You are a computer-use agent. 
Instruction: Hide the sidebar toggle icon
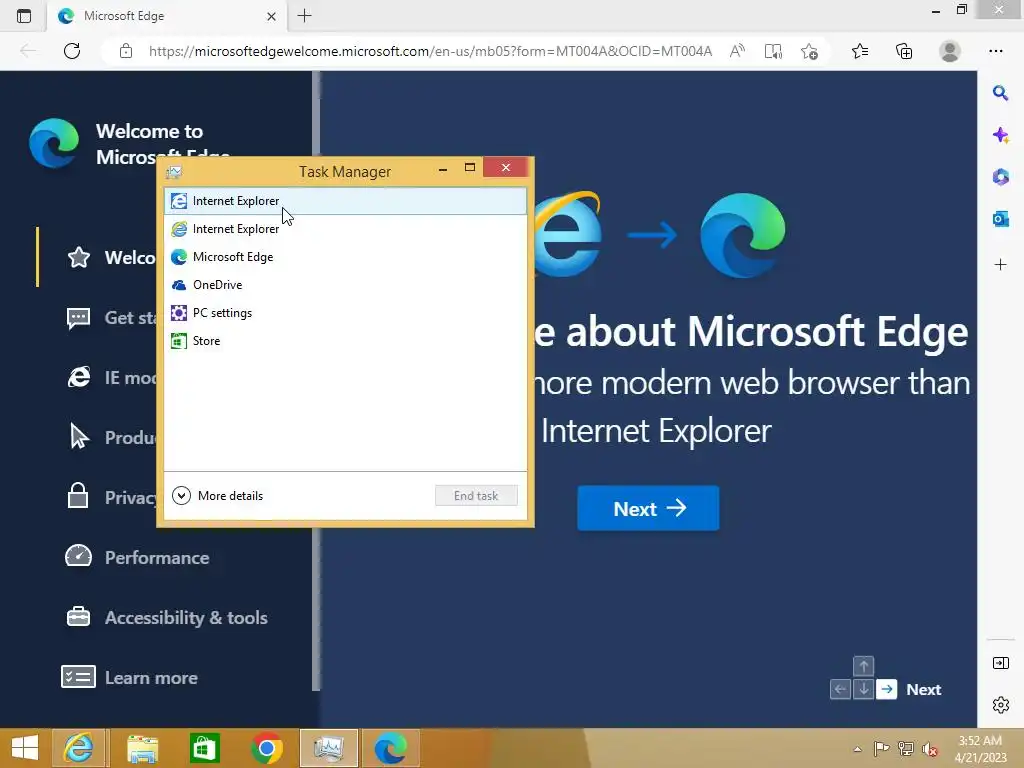click(x=1000, y=664)
